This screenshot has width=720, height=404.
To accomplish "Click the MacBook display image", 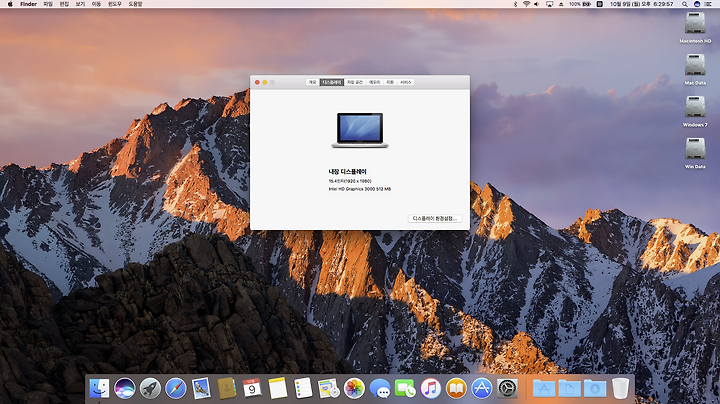I will coord(360,130).
